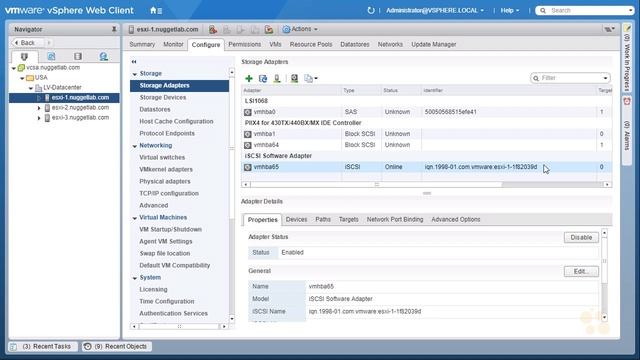This screenshot has width=640, height=360.
Task: Click the adapter table horizontal scrollbar
Action: [376, 184]
